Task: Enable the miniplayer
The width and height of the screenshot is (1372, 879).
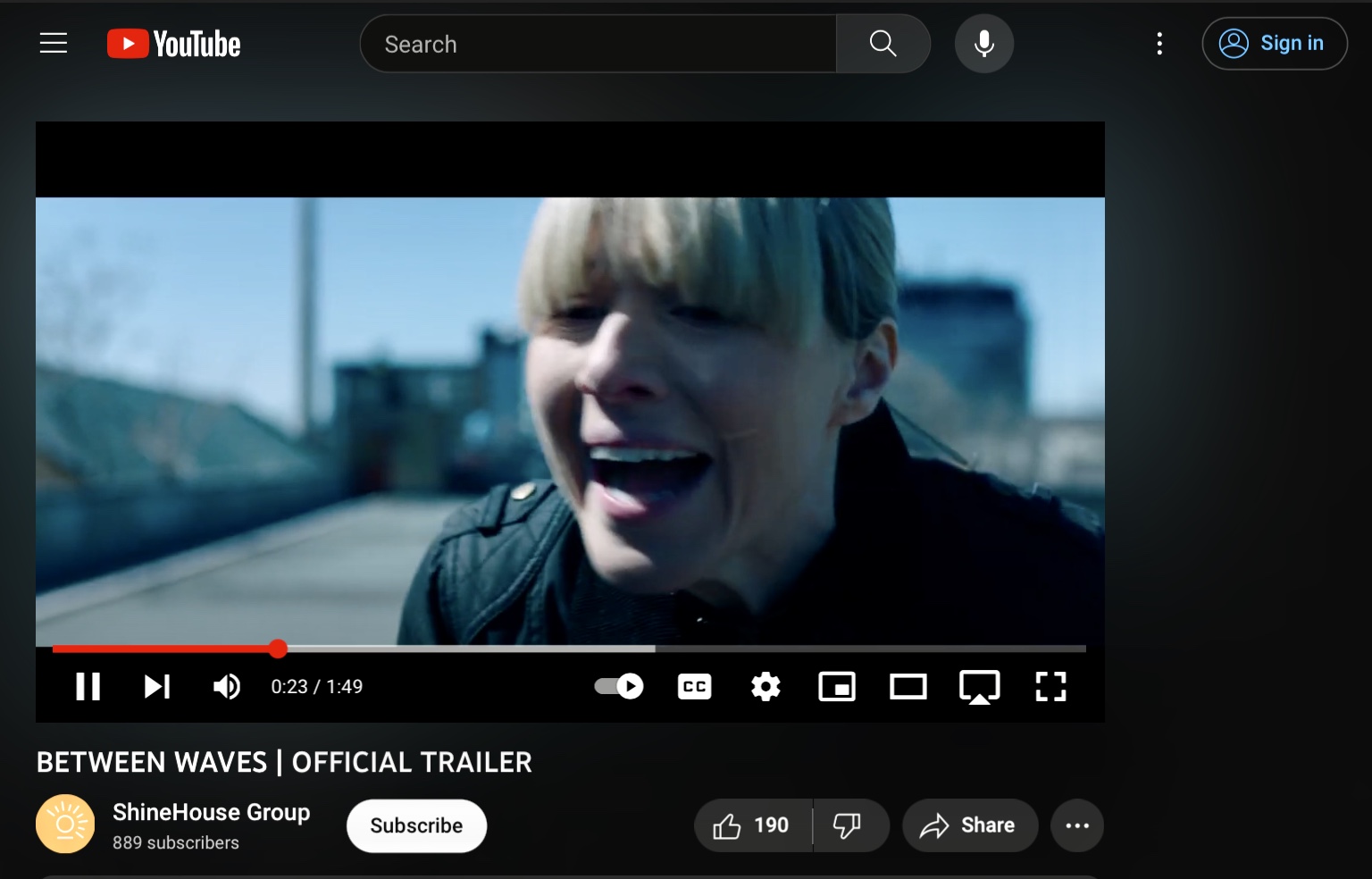Action: [x=837, y=686]
